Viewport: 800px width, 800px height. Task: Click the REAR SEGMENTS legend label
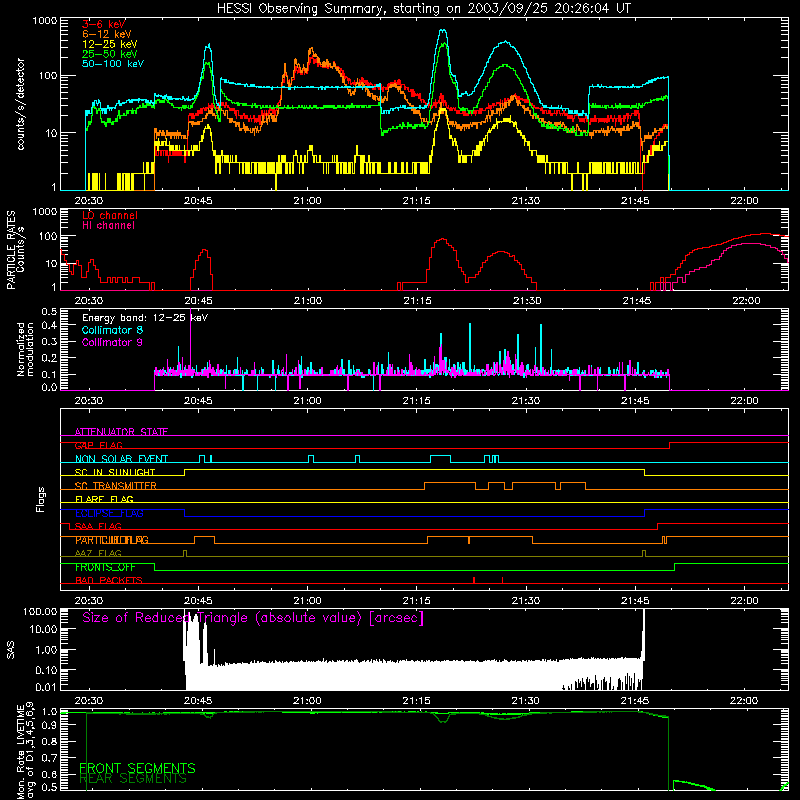(x=133, y=779)
